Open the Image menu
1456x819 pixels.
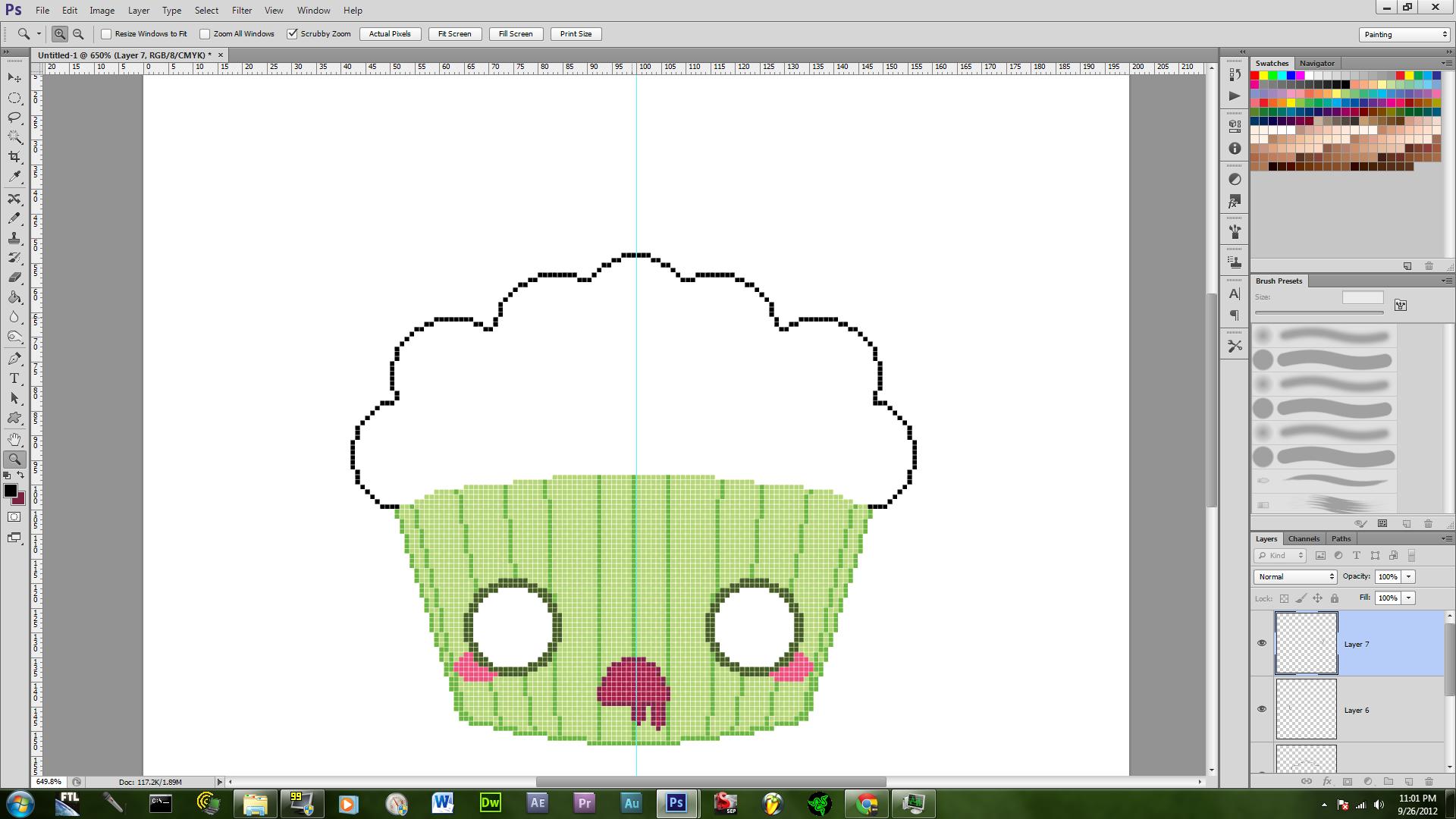point(102,11)
